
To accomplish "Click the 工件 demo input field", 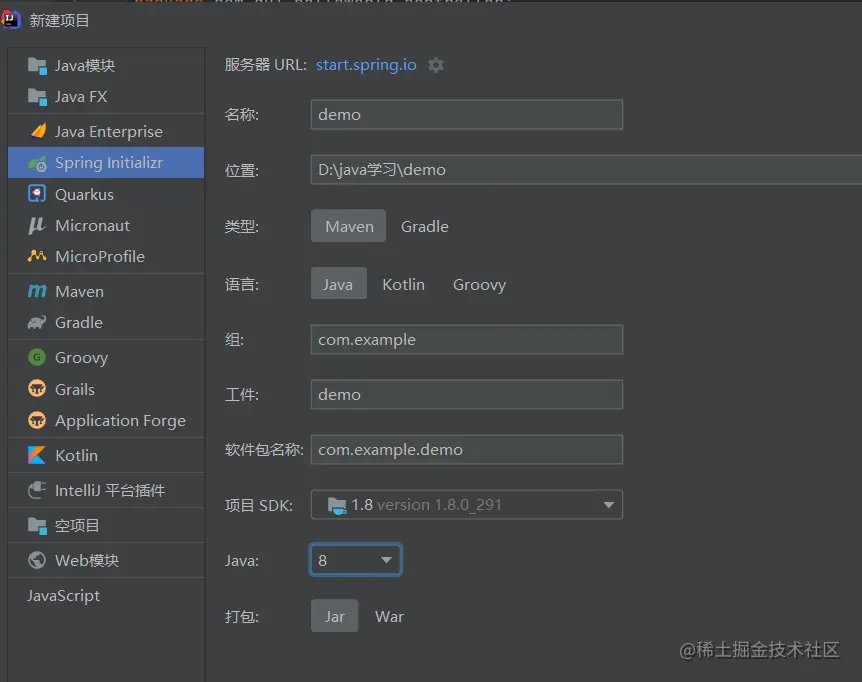I will pos(467,395).
